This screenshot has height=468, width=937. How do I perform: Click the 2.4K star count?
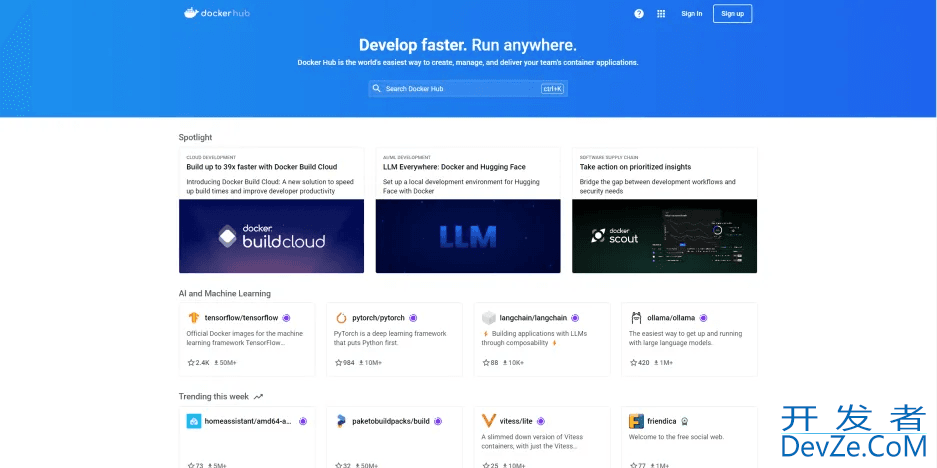click(x=203, y=362)
